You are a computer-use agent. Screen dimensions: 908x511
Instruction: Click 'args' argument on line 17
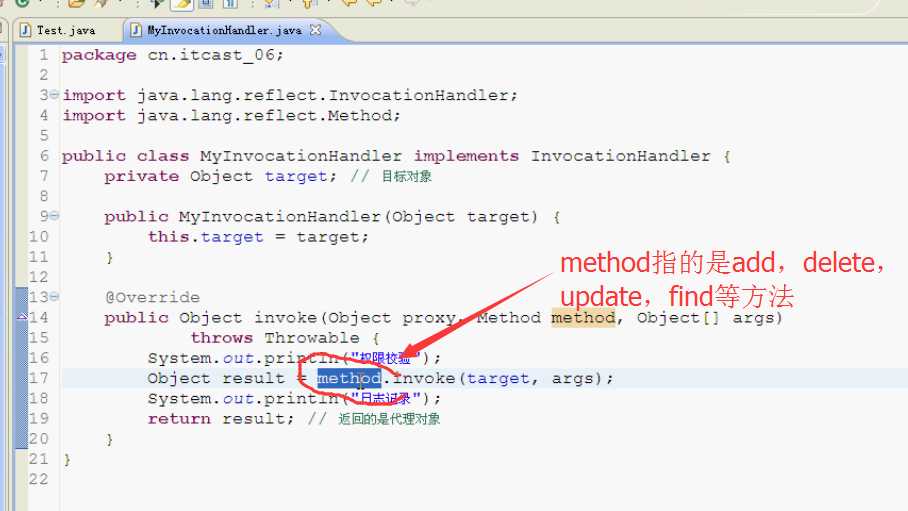572,378
